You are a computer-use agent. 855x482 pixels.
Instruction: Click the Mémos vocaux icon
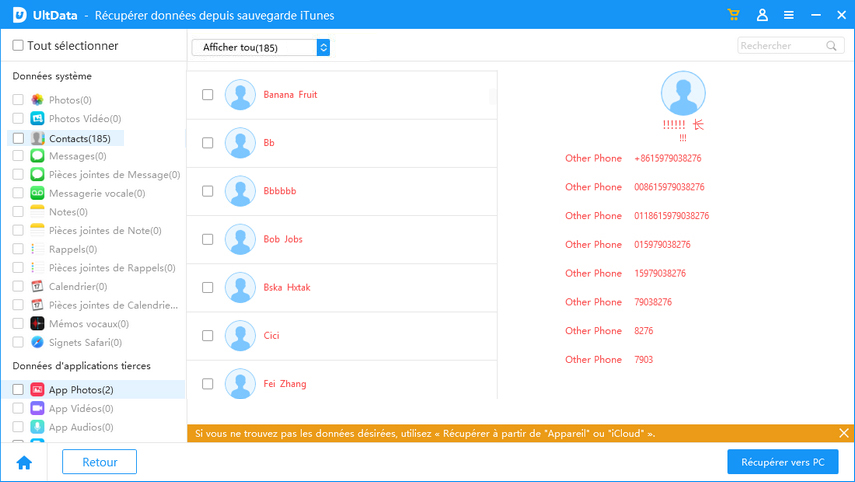tap(37, 324)
